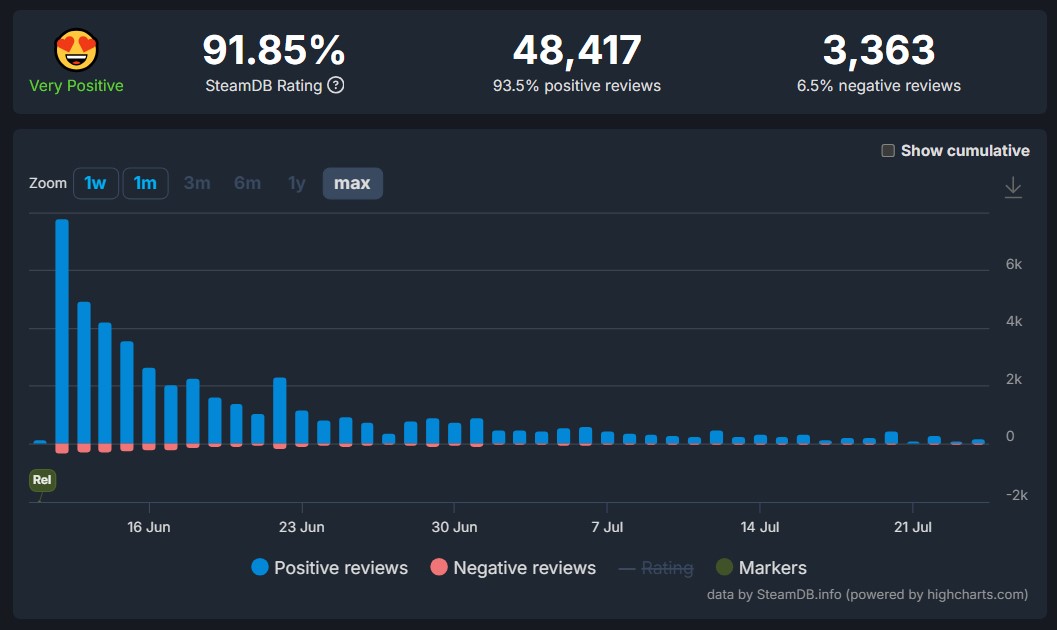
Task: Select the 1y zoom option
Action: (x=296, y=183)
